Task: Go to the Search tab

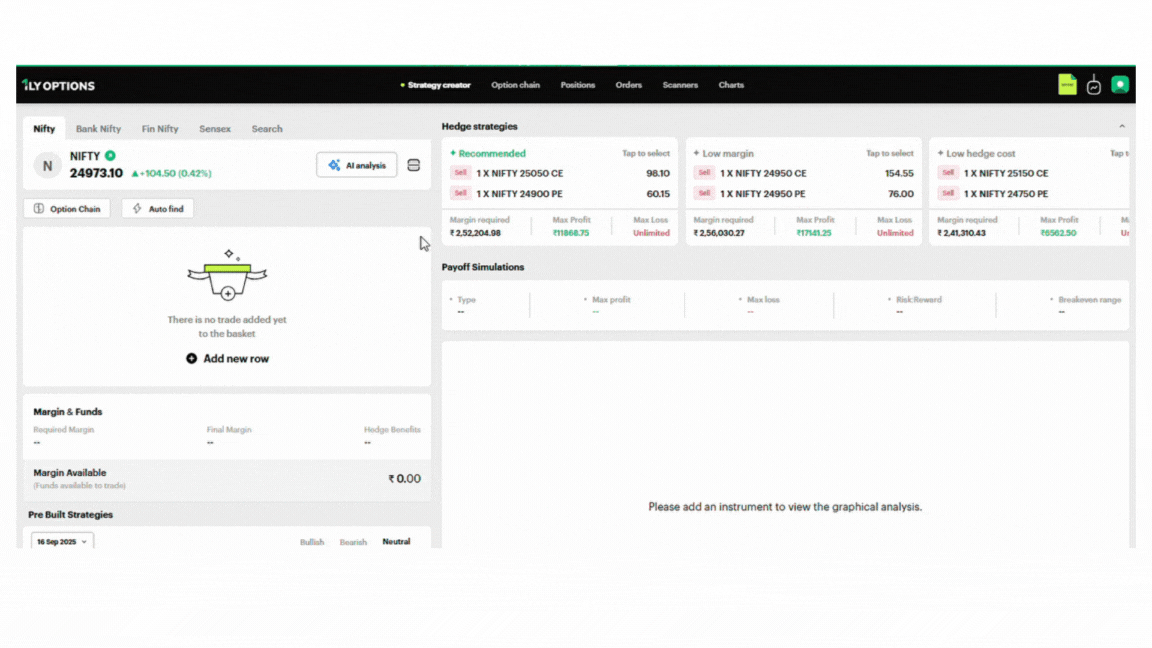Action: tap(267, 129)
